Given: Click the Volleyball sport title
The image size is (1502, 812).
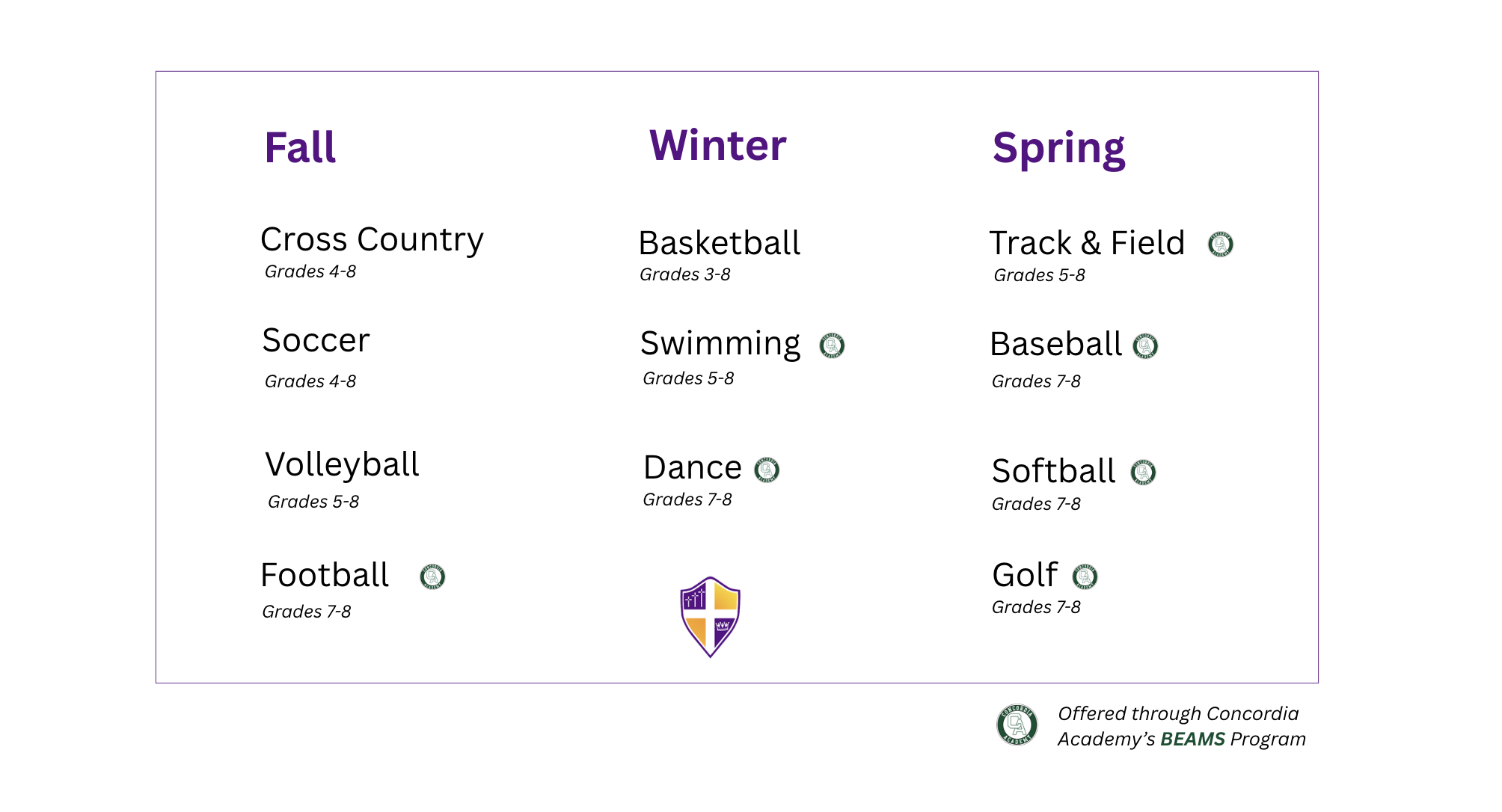Looking at the screenshot, I should point(342,464).
